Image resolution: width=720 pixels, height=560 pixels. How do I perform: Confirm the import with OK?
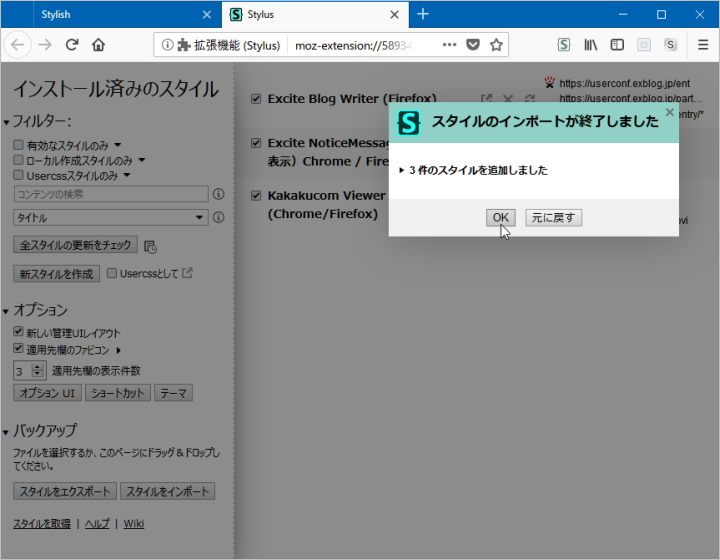[501, 218]
